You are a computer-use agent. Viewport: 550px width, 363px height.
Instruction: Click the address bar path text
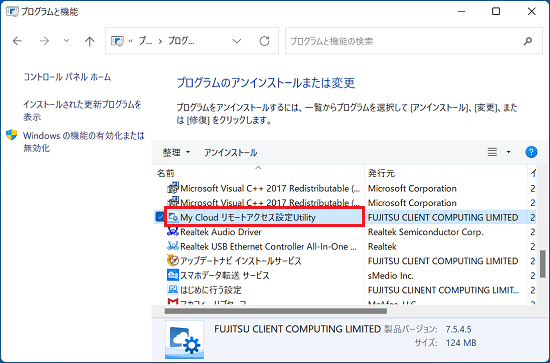pyautogui.click(x=167, y=41)
